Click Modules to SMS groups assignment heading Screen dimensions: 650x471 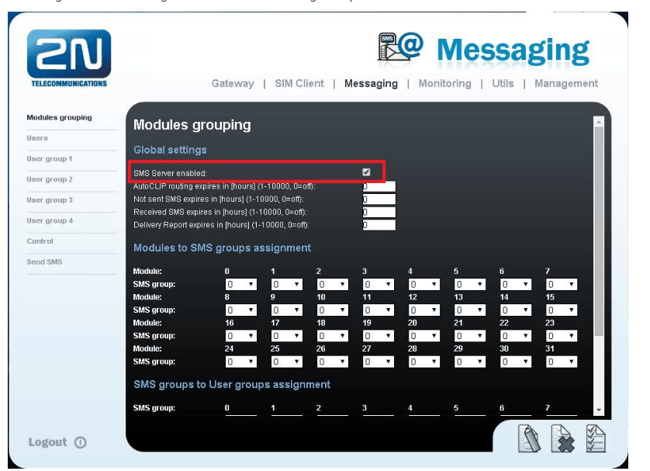pyautogui.click(x=222, y=248)
